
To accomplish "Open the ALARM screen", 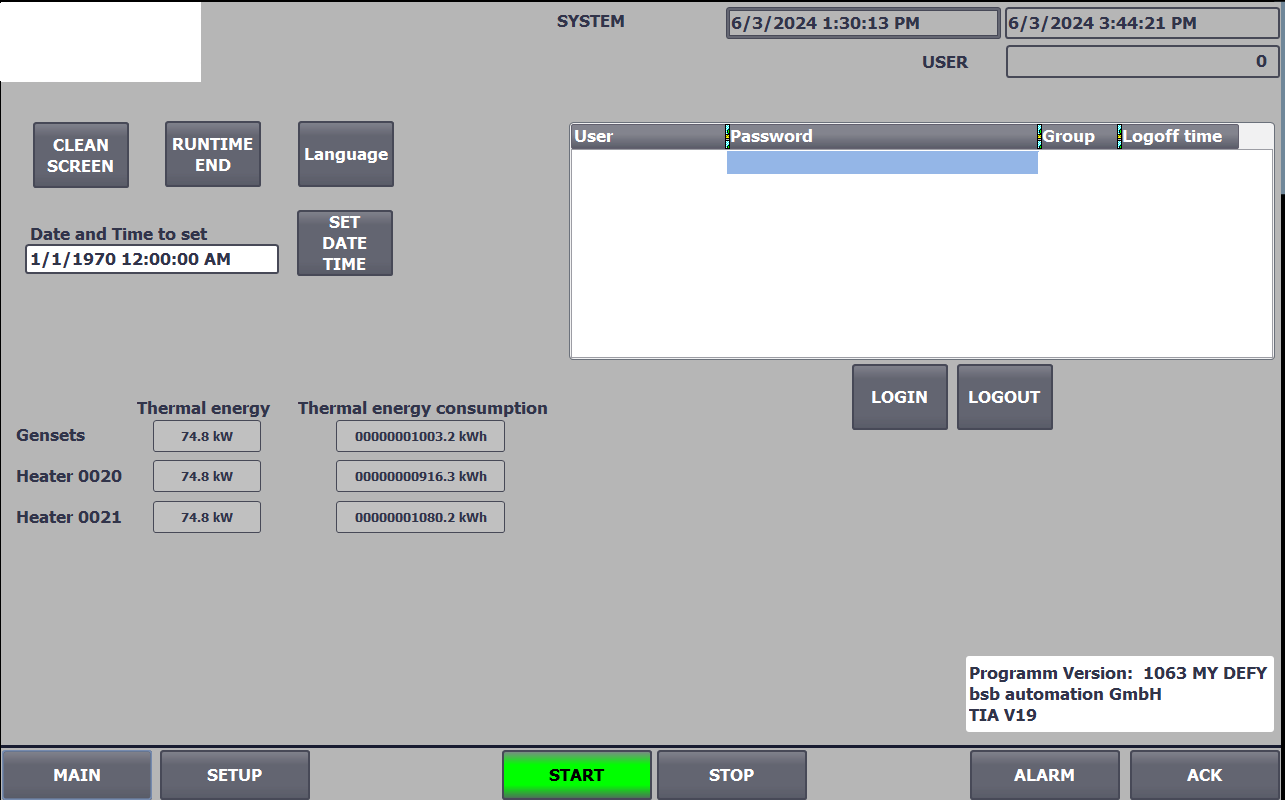I will click(1044, 775).
